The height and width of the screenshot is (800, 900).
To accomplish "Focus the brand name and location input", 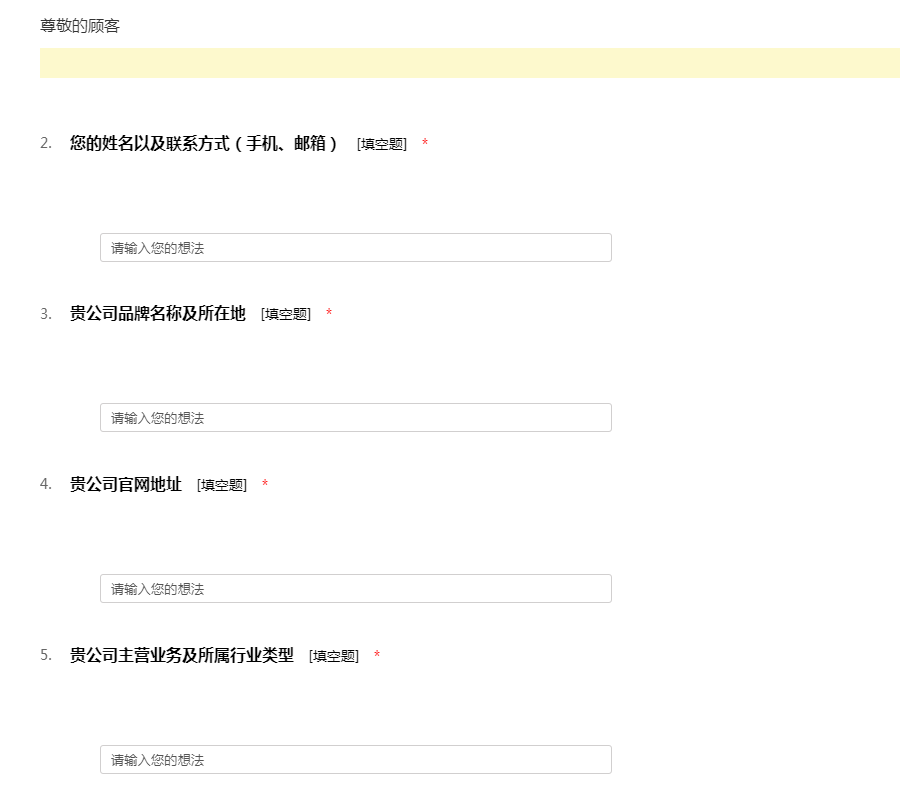I will pyautogui.click(x=355, y=418).
